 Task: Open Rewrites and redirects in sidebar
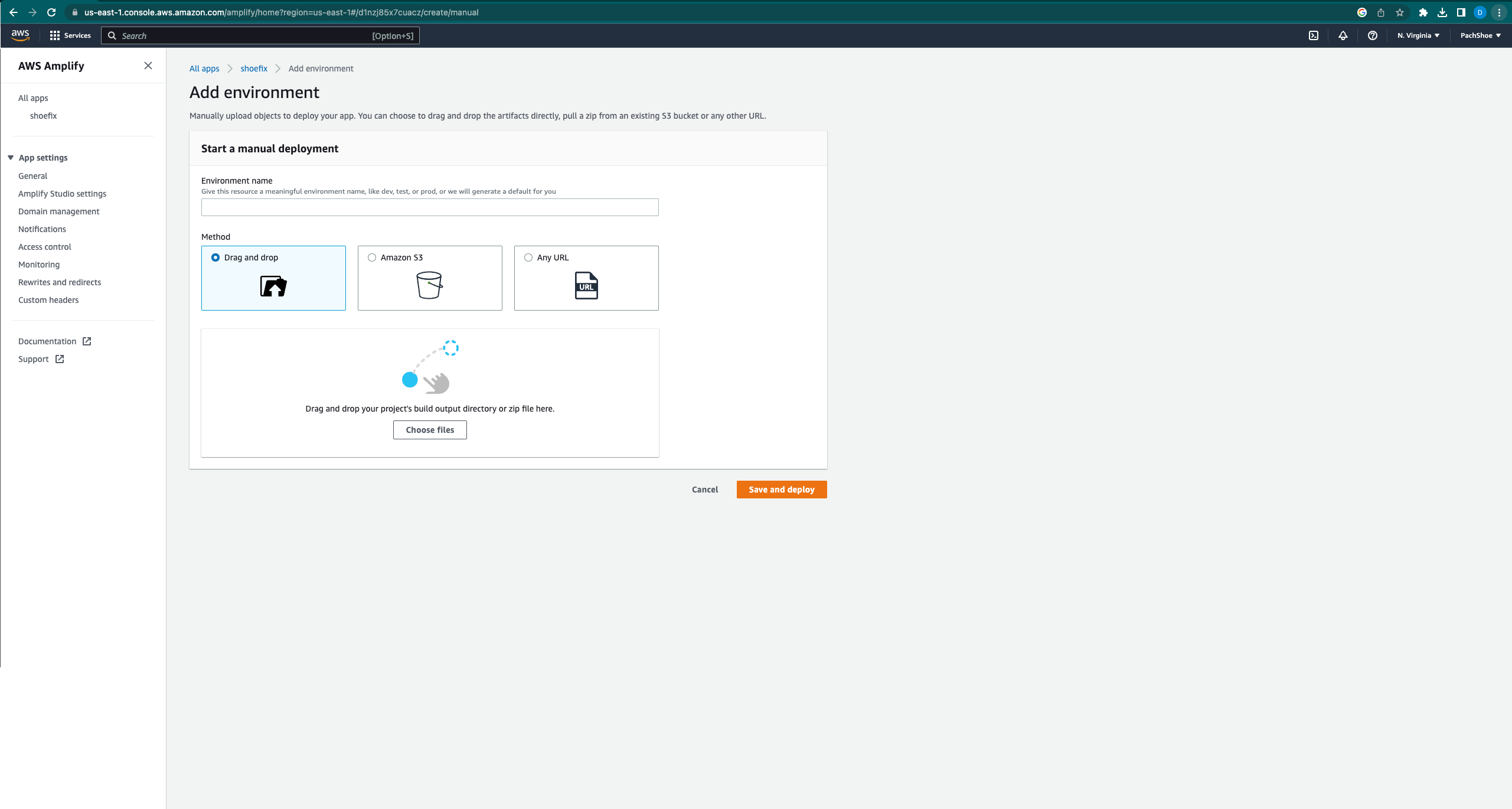pyautogui.click(x=60, y=282)
